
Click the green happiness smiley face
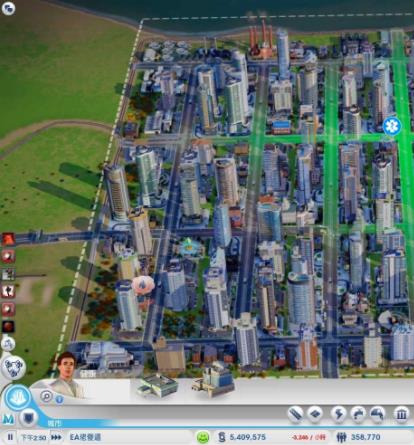pyautogui.click(x=203, y=437)
